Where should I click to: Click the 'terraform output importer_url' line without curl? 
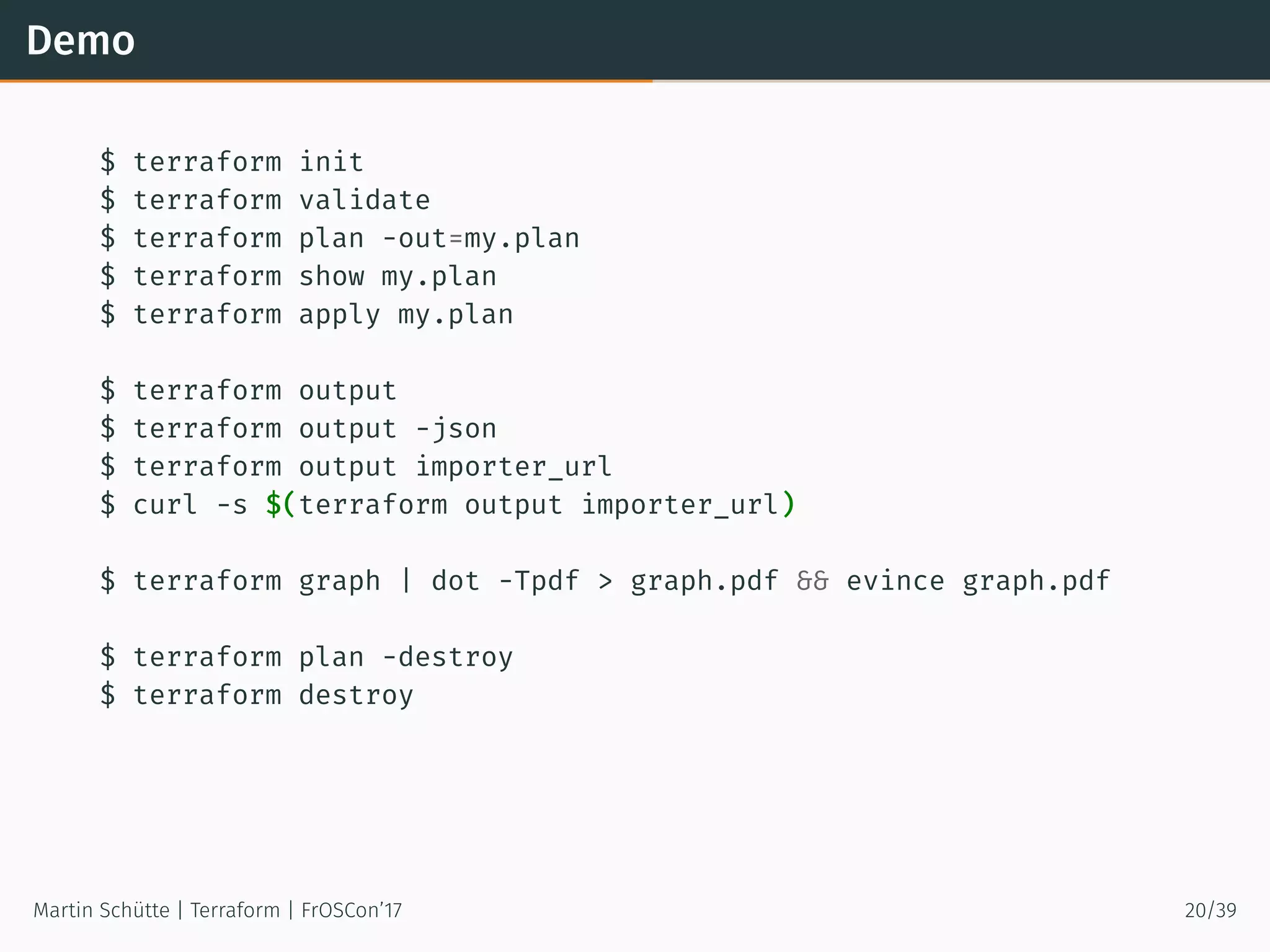pos(356,467)
